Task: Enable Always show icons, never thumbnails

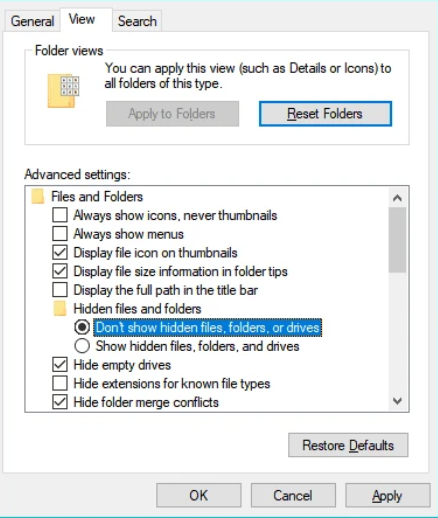Action: (x=60, y=215)
